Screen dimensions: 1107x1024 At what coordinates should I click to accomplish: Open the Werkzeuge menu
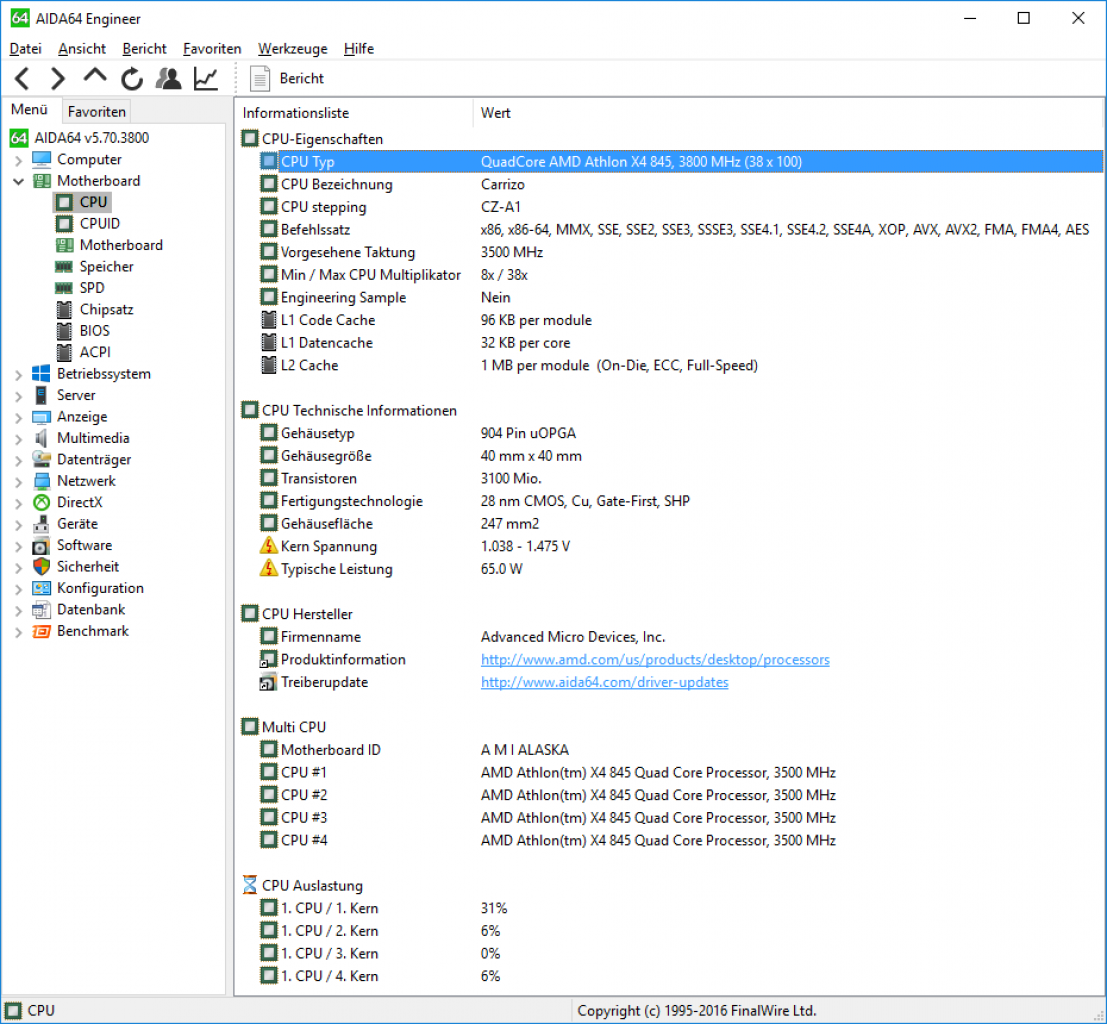pos(292,49)
